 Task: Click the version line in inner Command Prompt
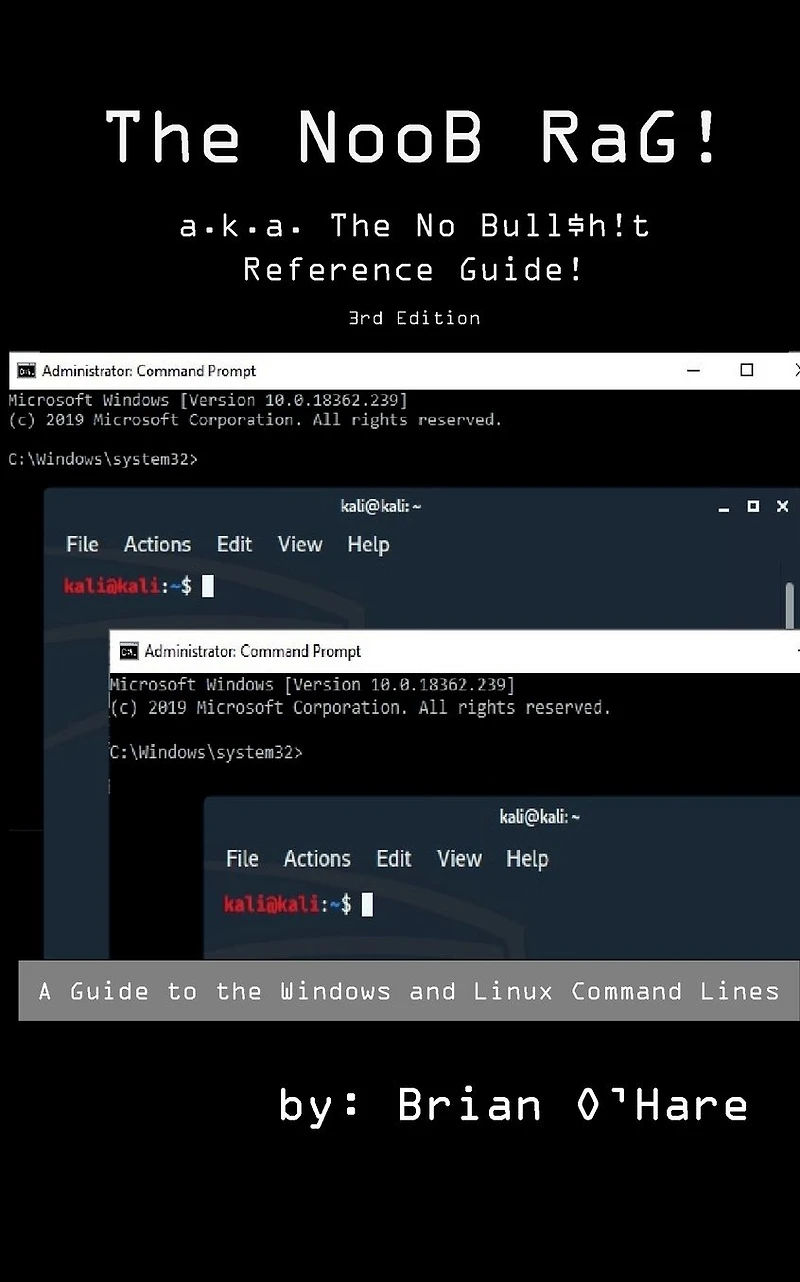tap(312, 685)
